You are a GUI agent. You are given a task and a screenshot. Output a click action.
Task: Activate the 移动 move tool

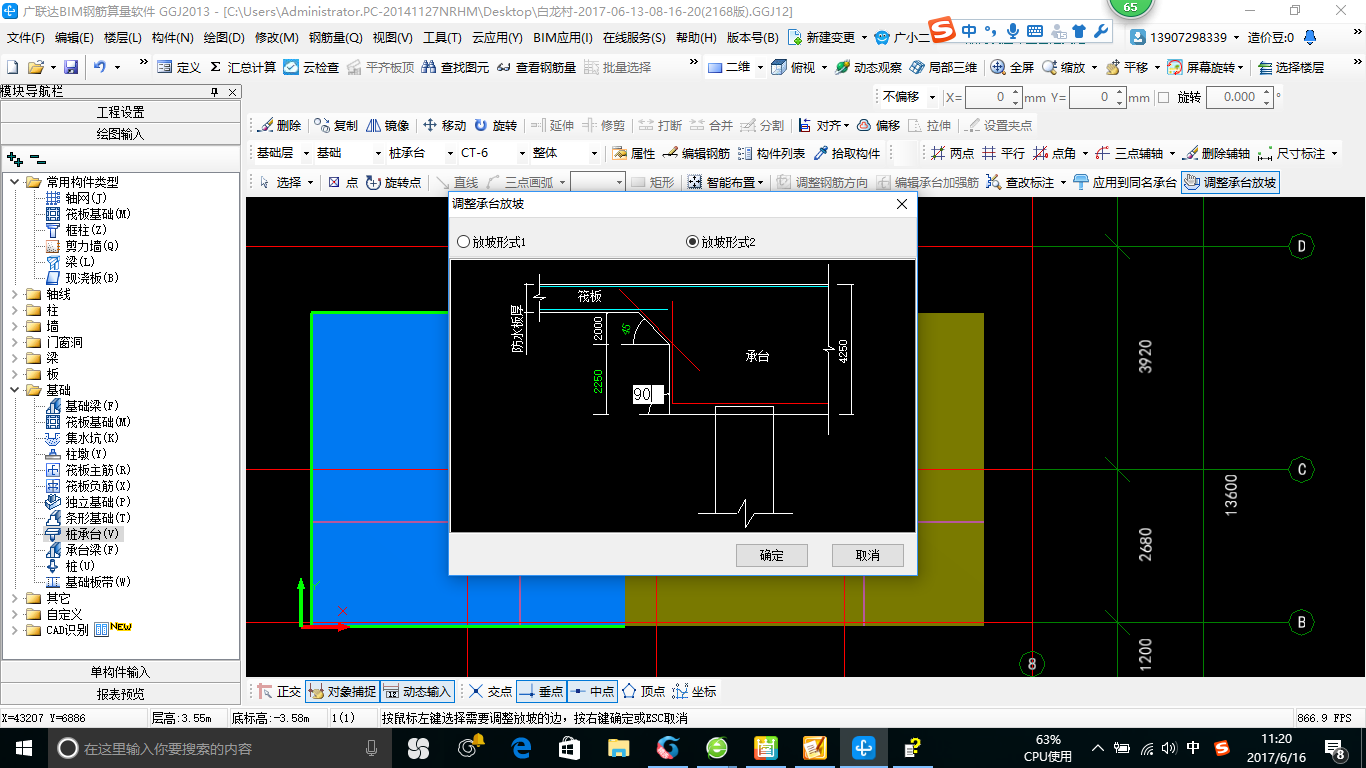[x=445, y=125]
